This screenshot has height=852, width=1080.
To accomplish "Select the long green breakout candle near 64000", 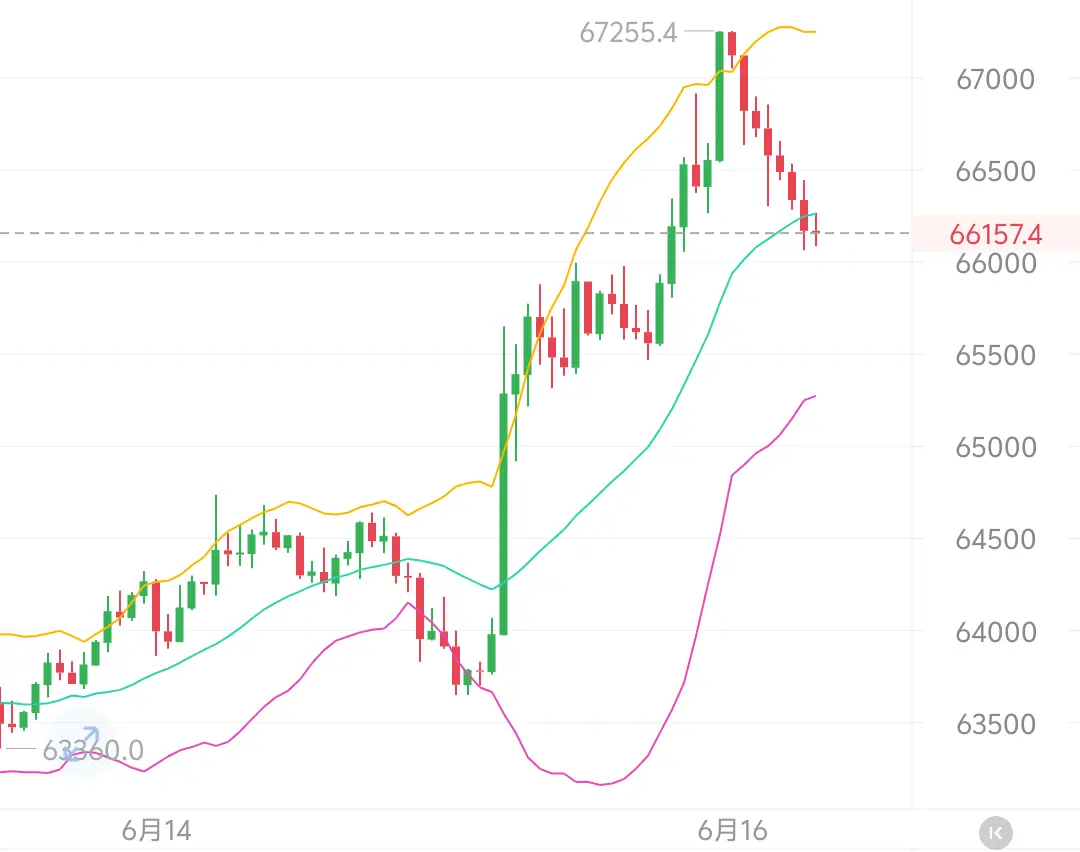I will coord(503,513).
